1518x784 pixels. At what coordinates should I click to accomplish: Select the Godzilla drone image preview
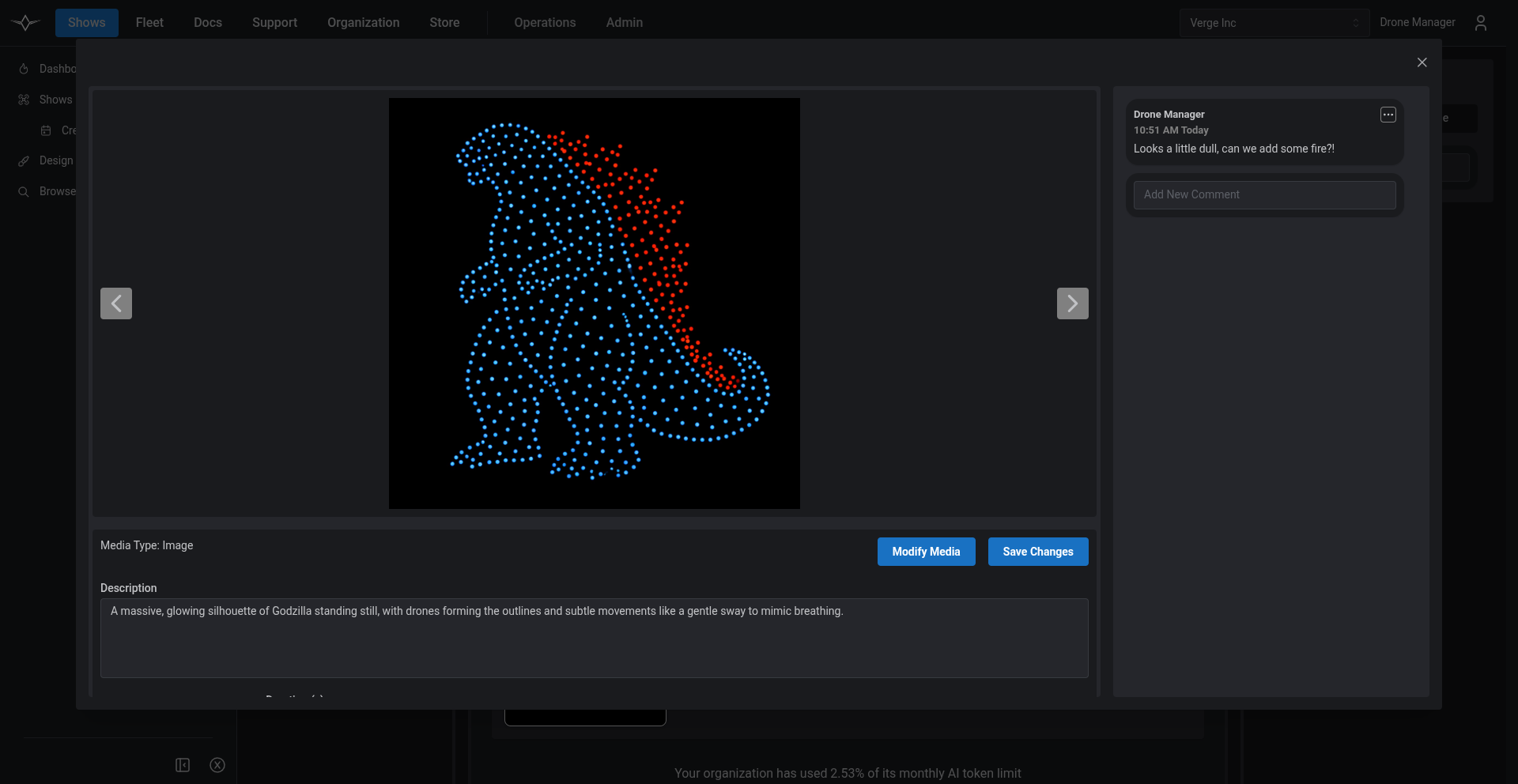595,303
